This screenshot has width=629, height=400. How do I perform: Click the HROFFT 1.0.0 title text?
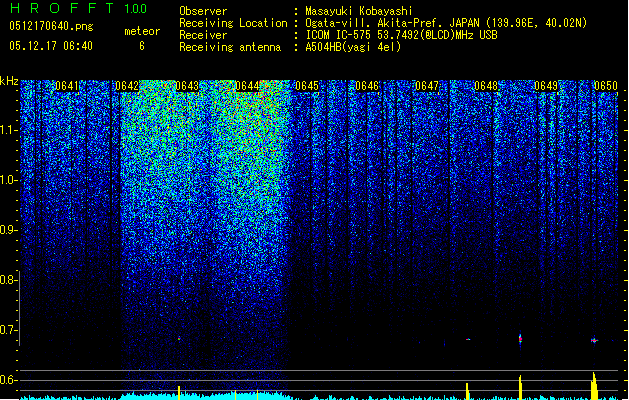pos(78,8)
